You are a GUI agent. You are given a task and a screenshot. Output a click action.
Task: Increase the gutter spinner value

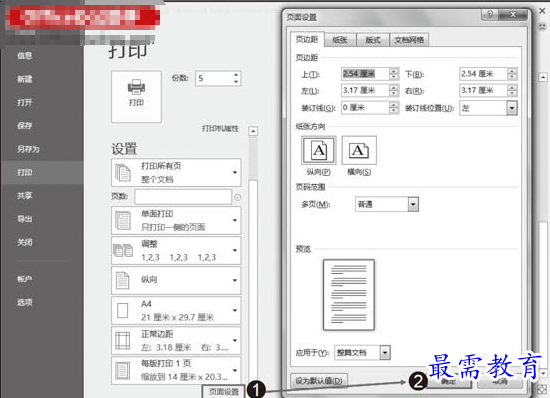394,104
